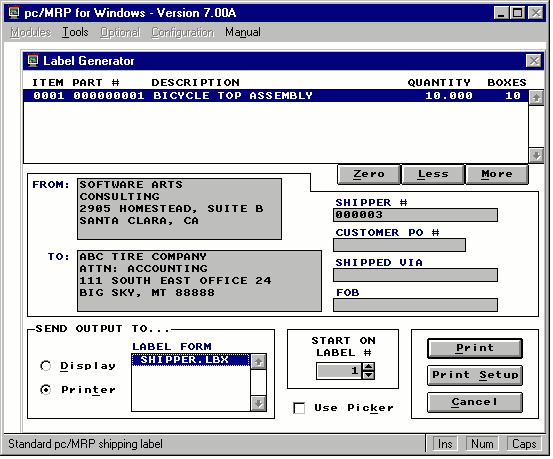This screenshot has height=459, width=553.
Task: Open the Modules menu
Action: tap(30, 32)
